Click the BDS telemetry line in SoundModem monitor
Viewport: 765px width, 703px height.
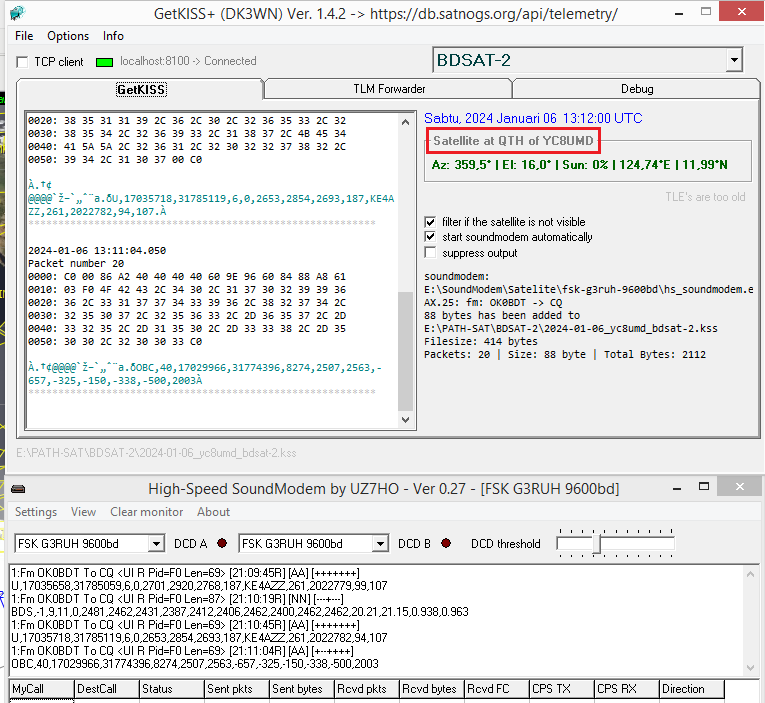pos(240,612)
